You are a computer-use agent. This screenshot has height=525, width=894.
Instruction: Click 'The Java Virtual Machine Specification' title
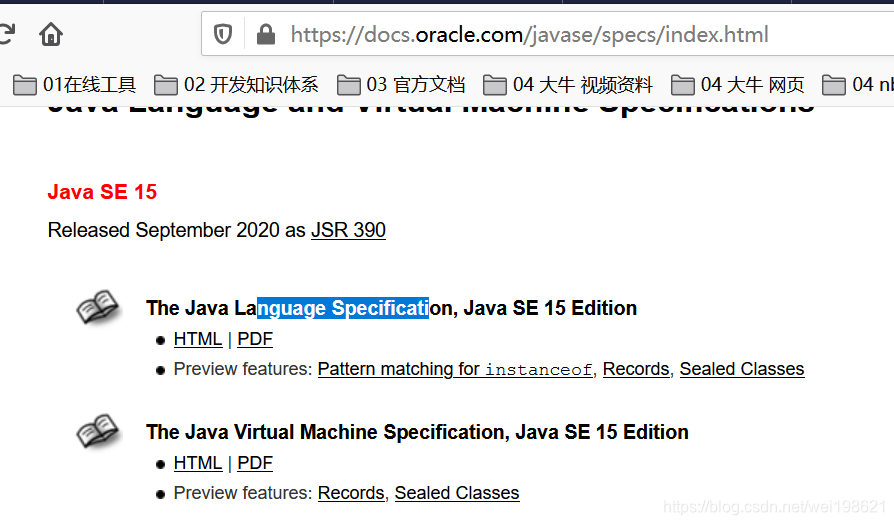pyautogui.click(x=326, y=432)
